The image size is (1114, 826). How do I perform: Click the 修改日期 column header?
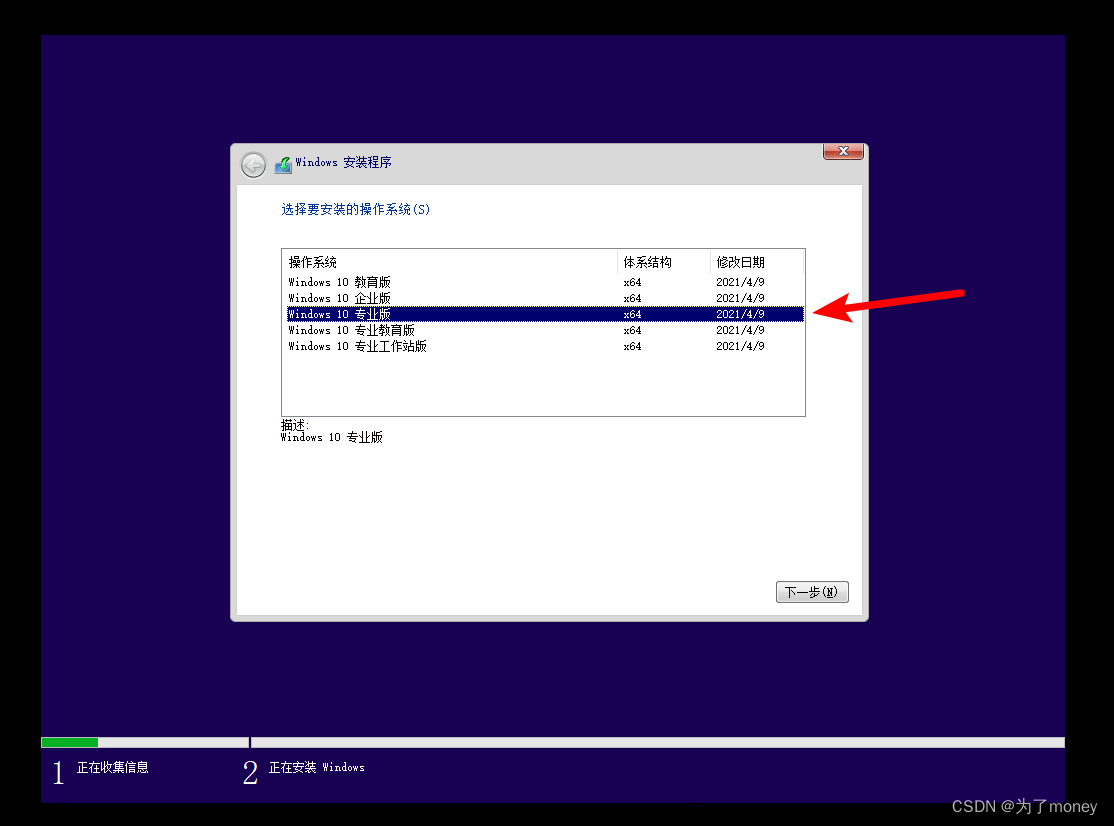click(x=757, y=262)
